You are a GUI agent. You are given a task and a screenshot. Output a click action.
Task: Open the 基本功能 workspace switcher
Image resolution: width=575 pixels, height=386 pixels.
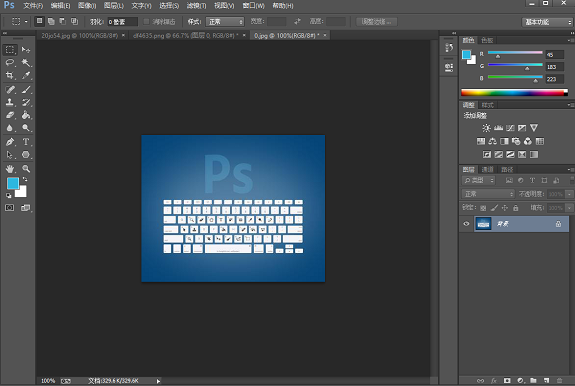click(547, 22)
